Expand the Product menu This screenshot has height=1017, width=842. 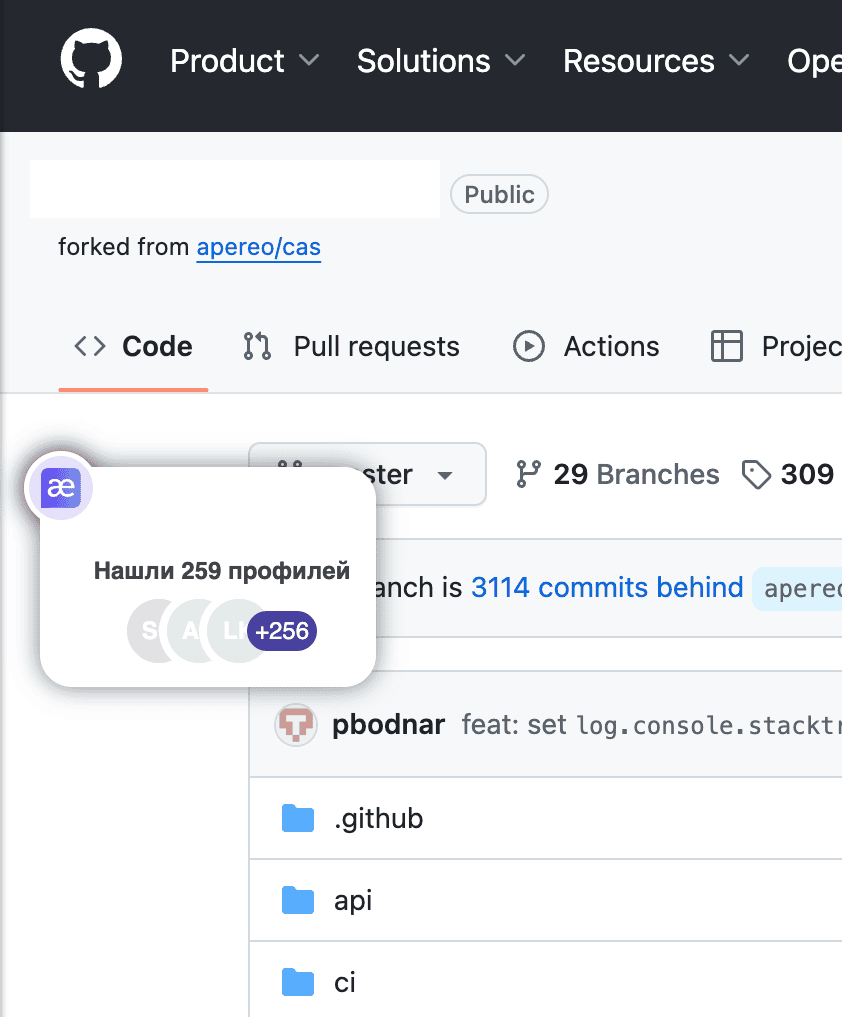244,61
